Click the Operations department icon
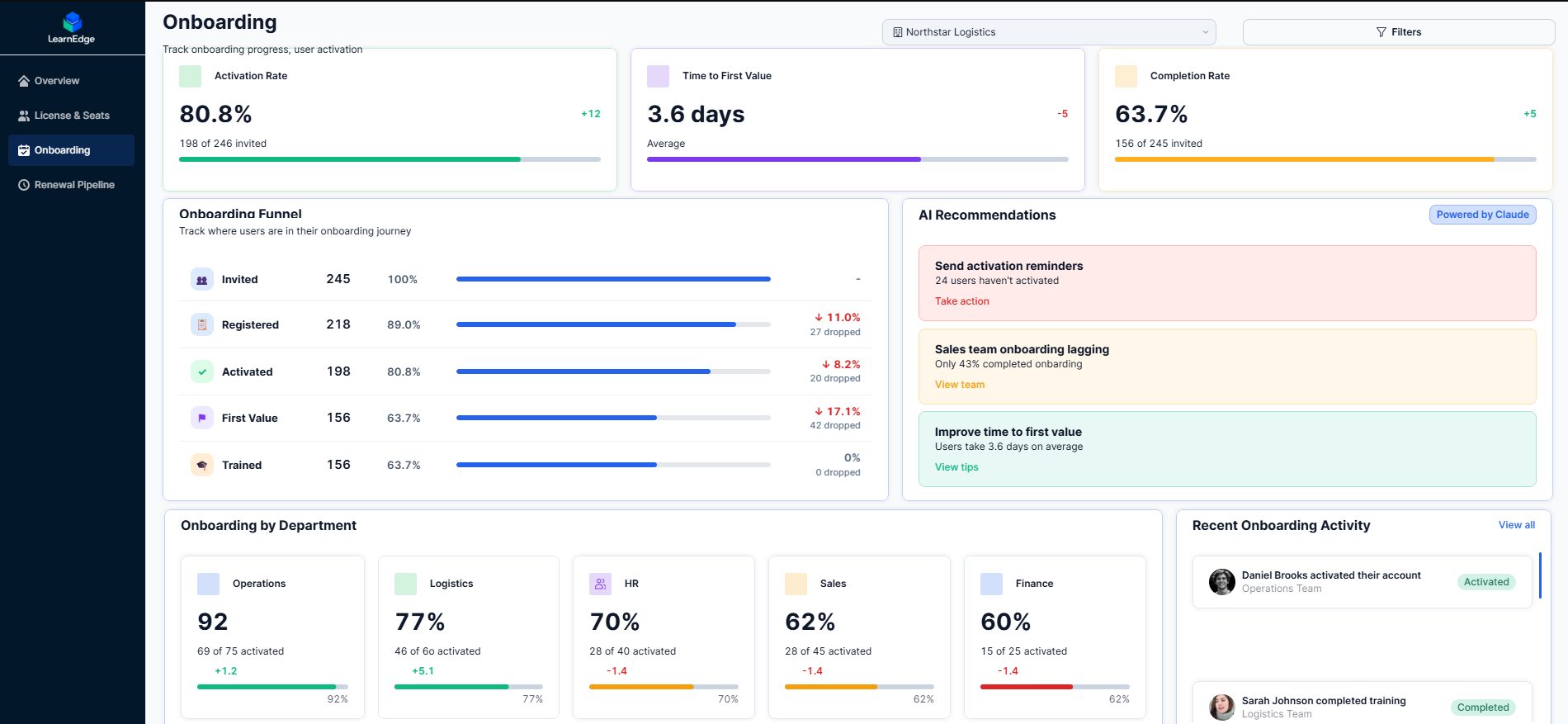 pyautogui.click(x=209, y=584)
